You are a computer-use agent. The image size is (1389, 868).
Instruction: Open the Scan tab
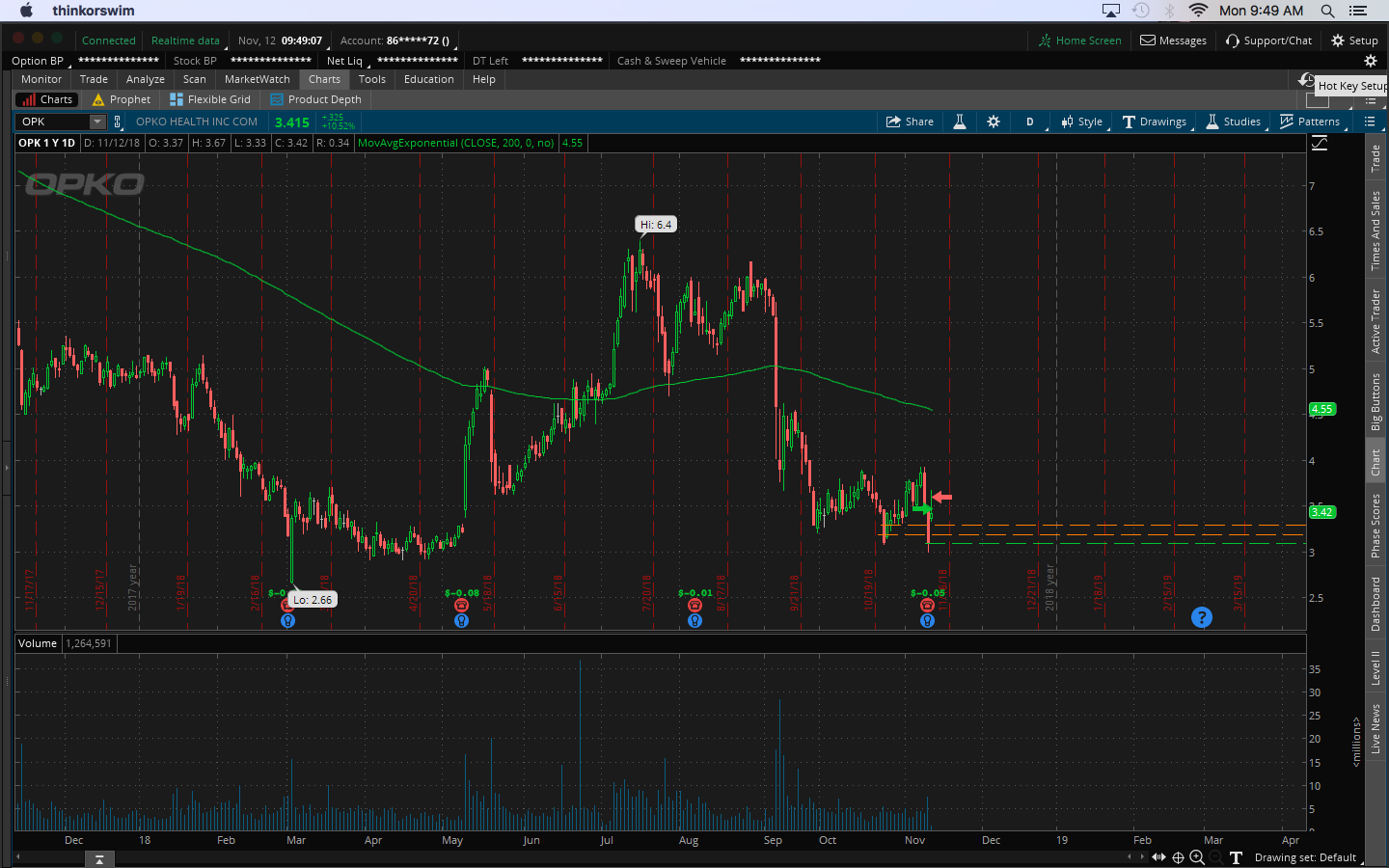(x=194, y=79)
